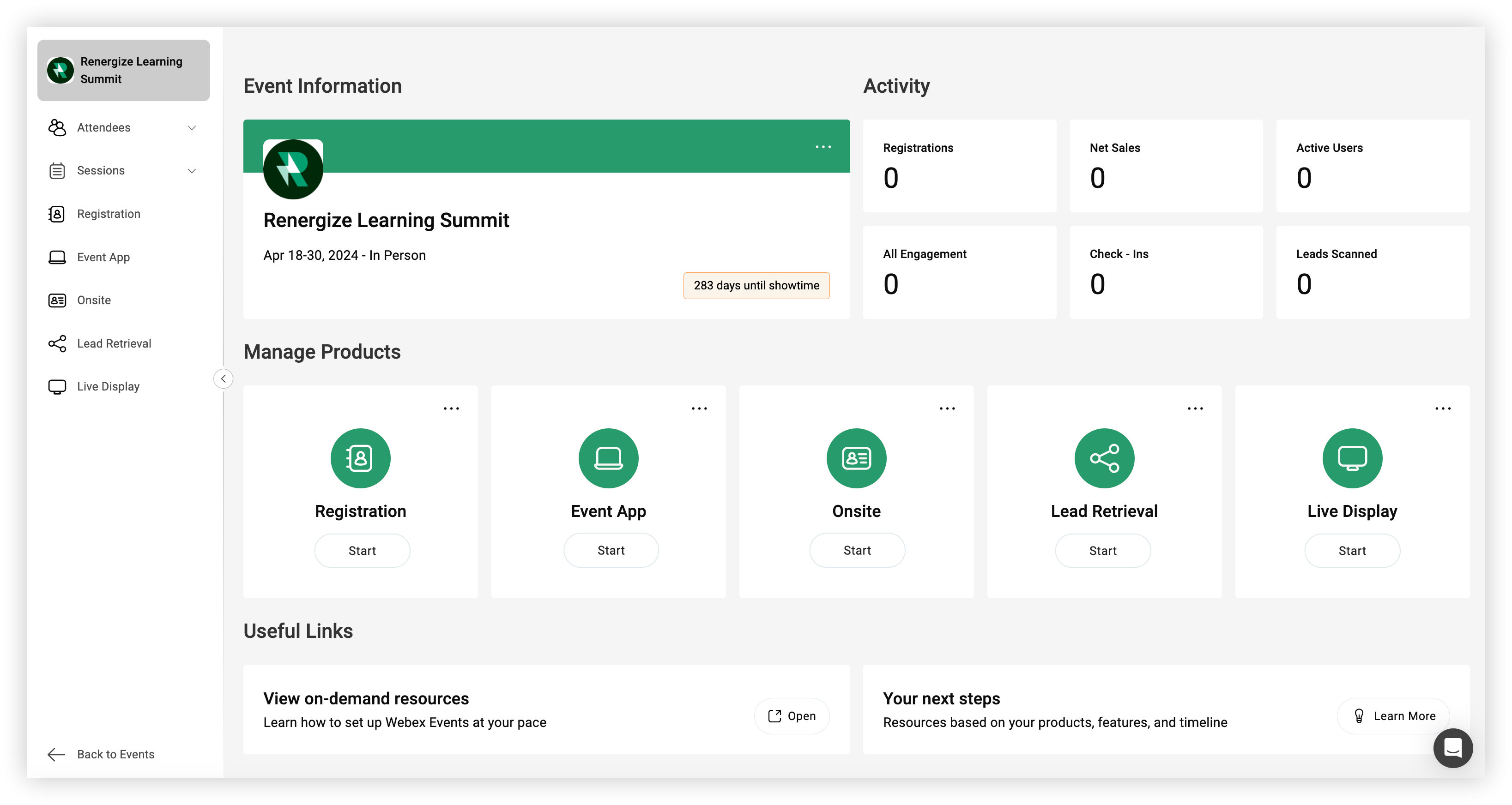Image resolution: width=1512 pixels, height=805 pixels.
Task: Click the lightbulb icon in Learn More
Action: click(x=1359, y=716)
